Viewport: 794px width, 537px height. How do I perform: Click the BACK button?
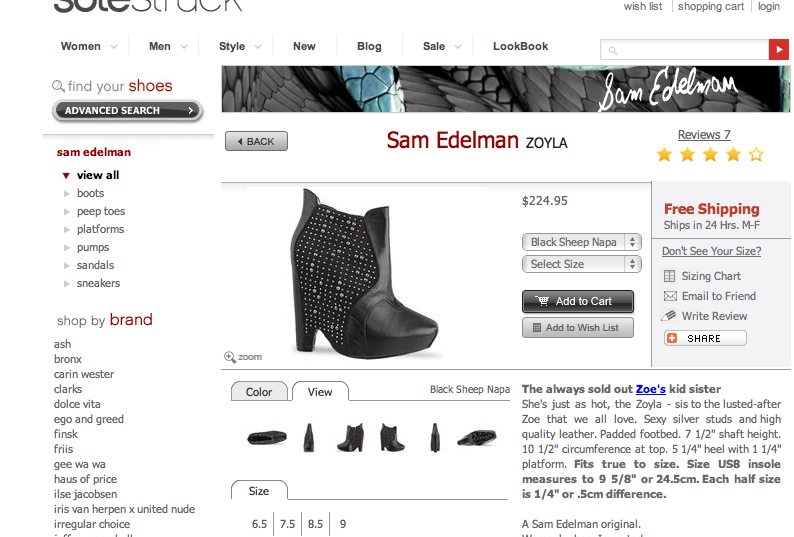click(256, 141)
